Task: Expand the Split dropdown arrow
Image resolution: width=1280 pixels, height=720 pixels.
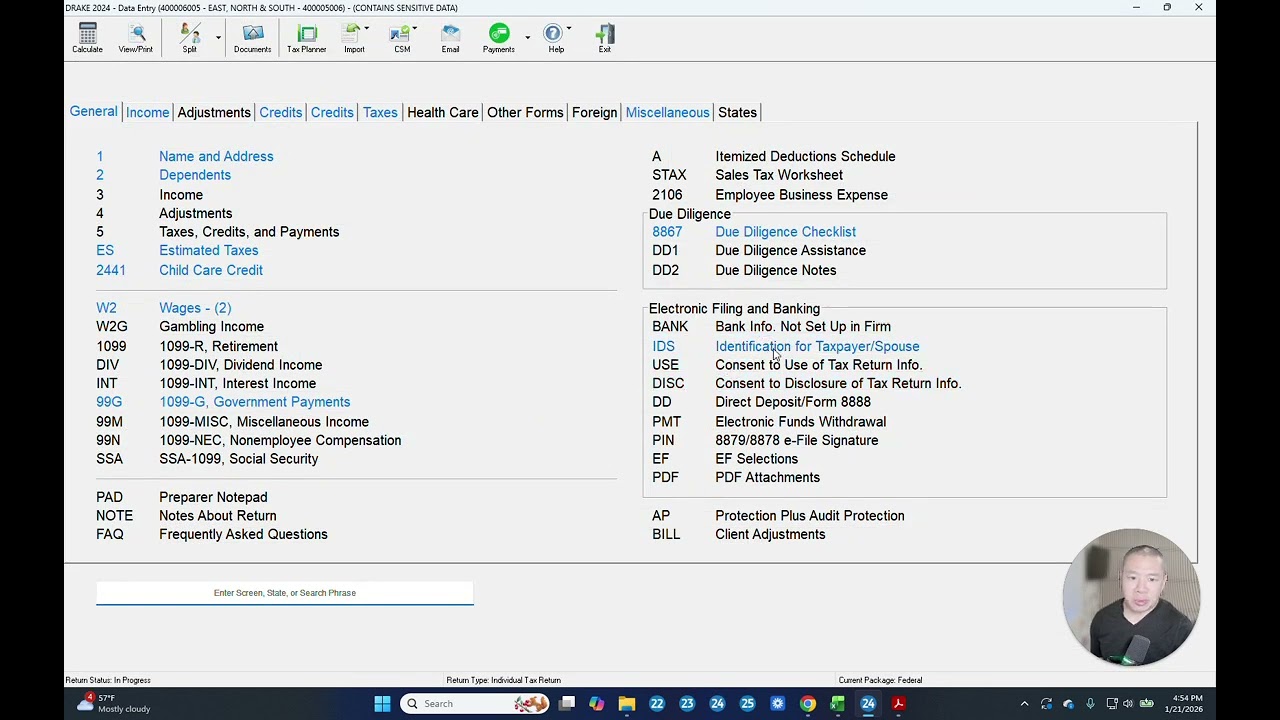Action: (x=218, y=38)
